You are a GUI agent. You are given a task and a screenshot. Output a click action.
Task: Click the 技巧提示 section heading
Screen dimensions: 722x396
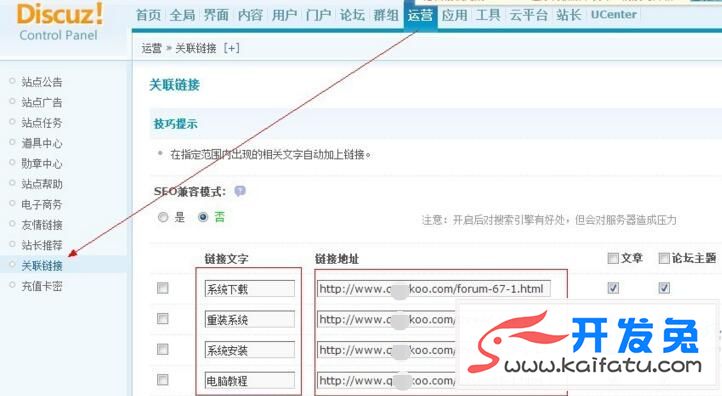click(x=175, y=123)
